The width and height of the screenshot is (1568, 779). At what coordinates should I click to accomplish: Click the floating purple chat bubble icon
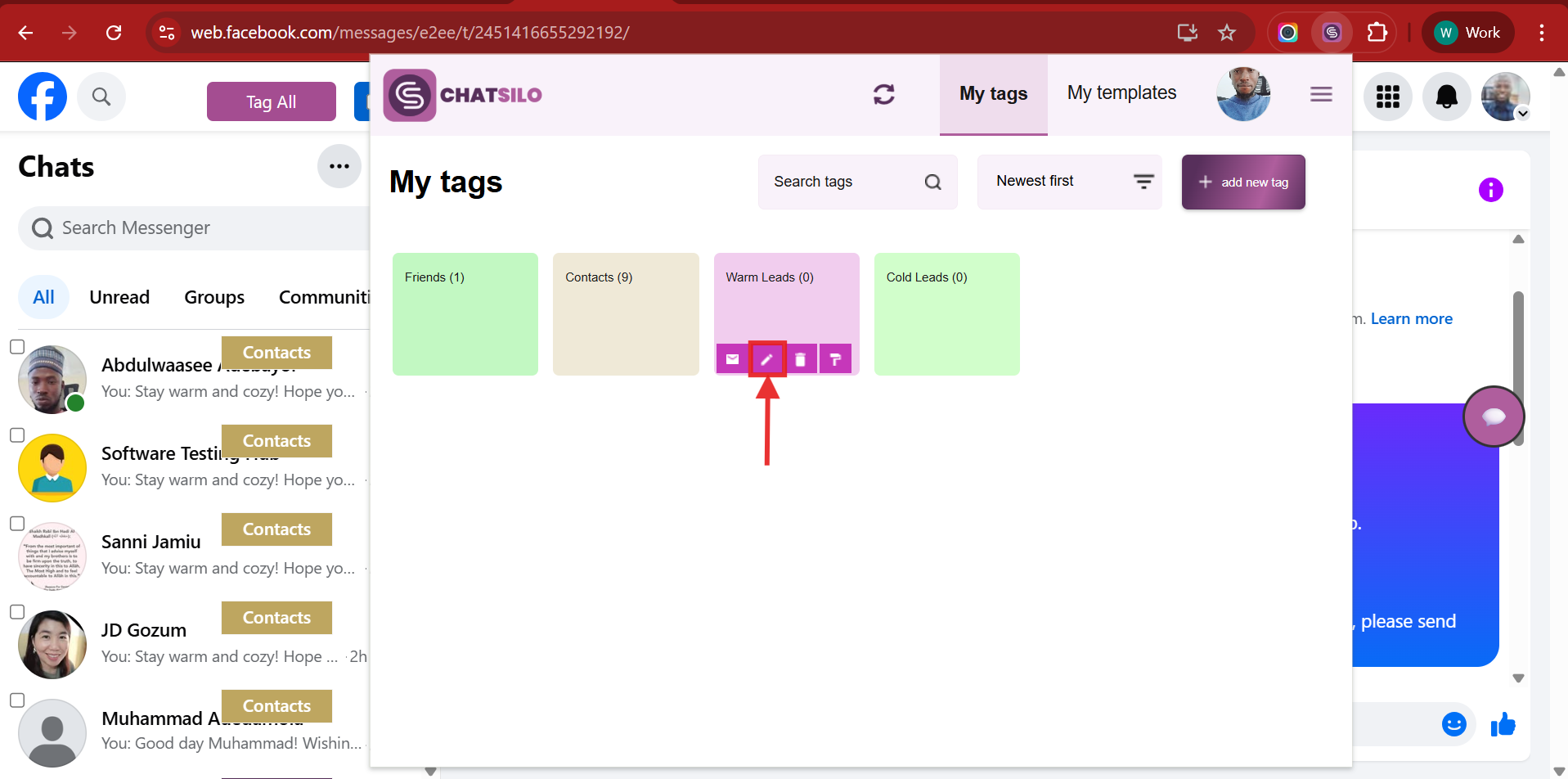click(x=1494, y=417)
